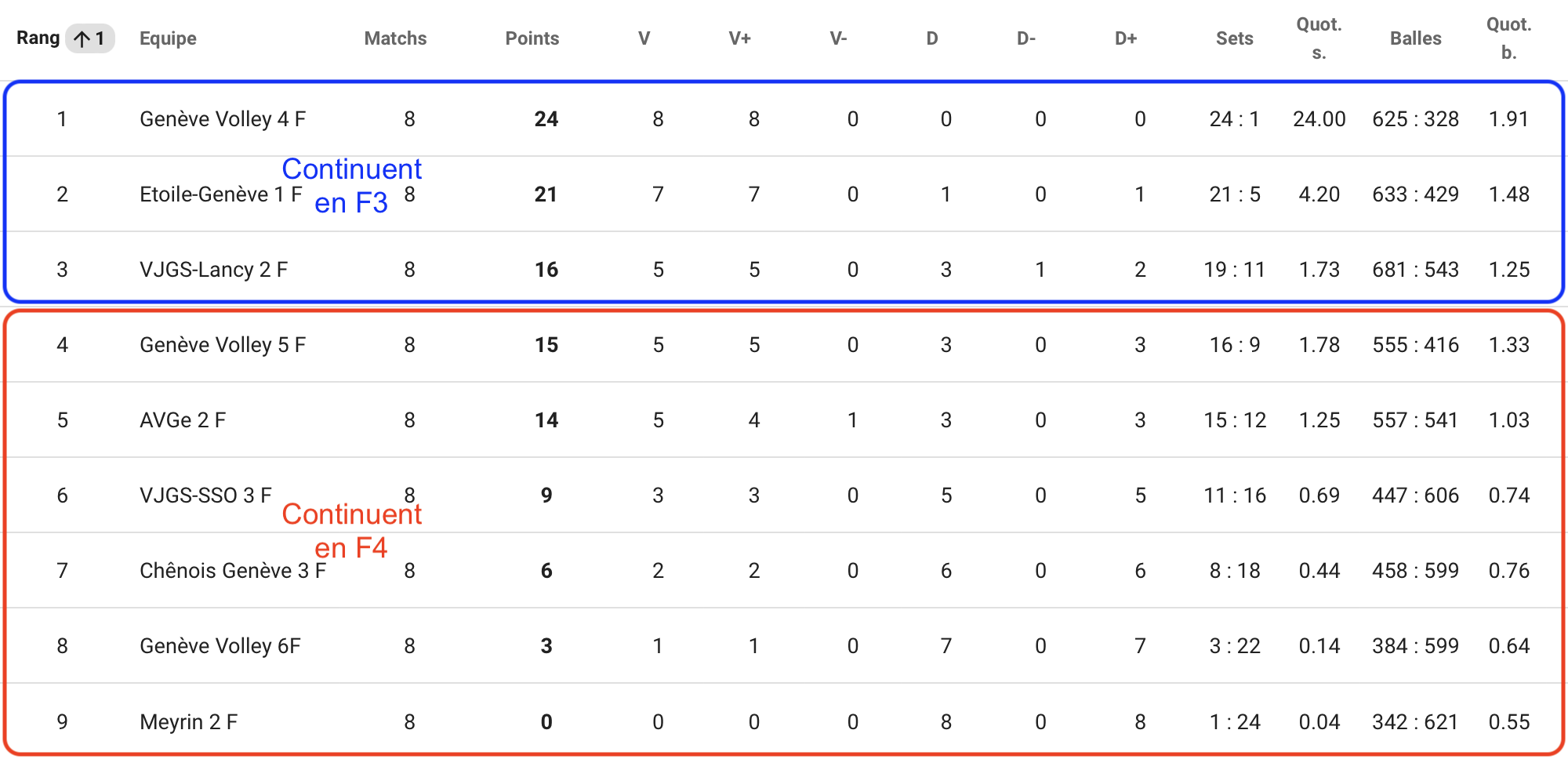Screen dimensions: 1568x759
Task: Click the D column header
Action: pyautogui.click(x=931, y=38)
